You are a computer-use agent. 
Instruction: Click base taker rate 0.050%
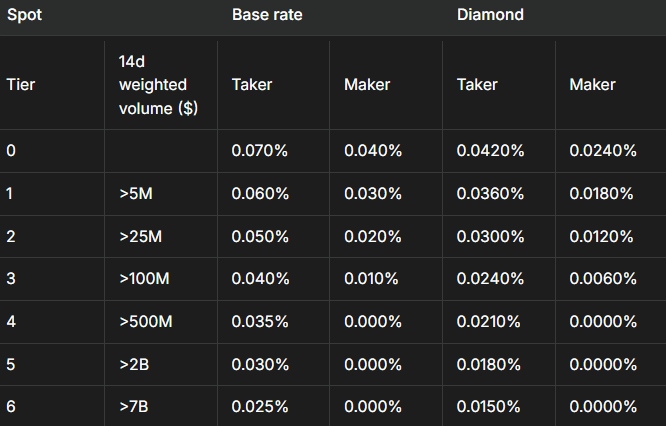pos(260,237)
